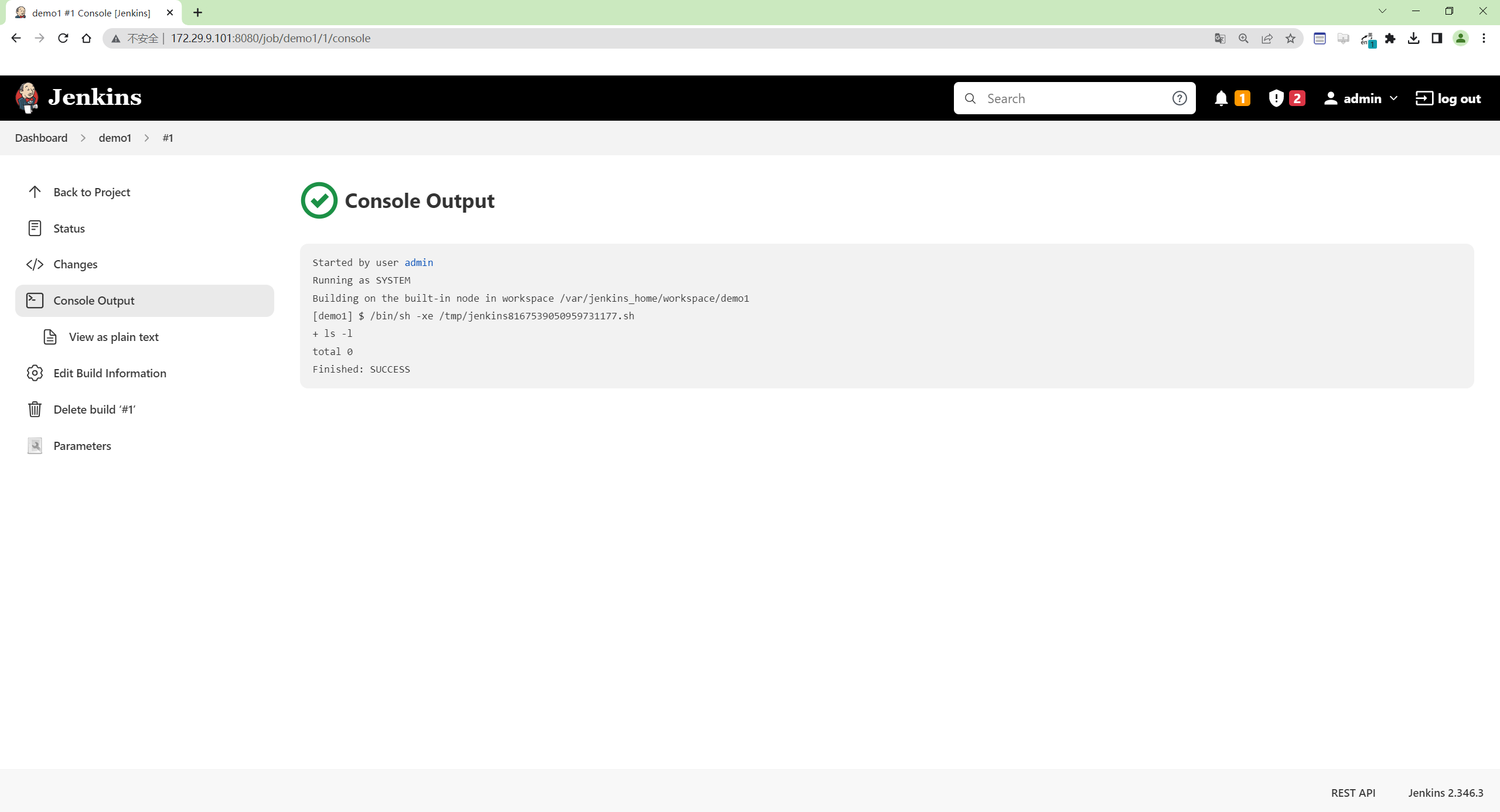The image size is (1500, 812).
Task: Click the zoom magnifier icon in address bar
Action: (x=1243, y=39)
